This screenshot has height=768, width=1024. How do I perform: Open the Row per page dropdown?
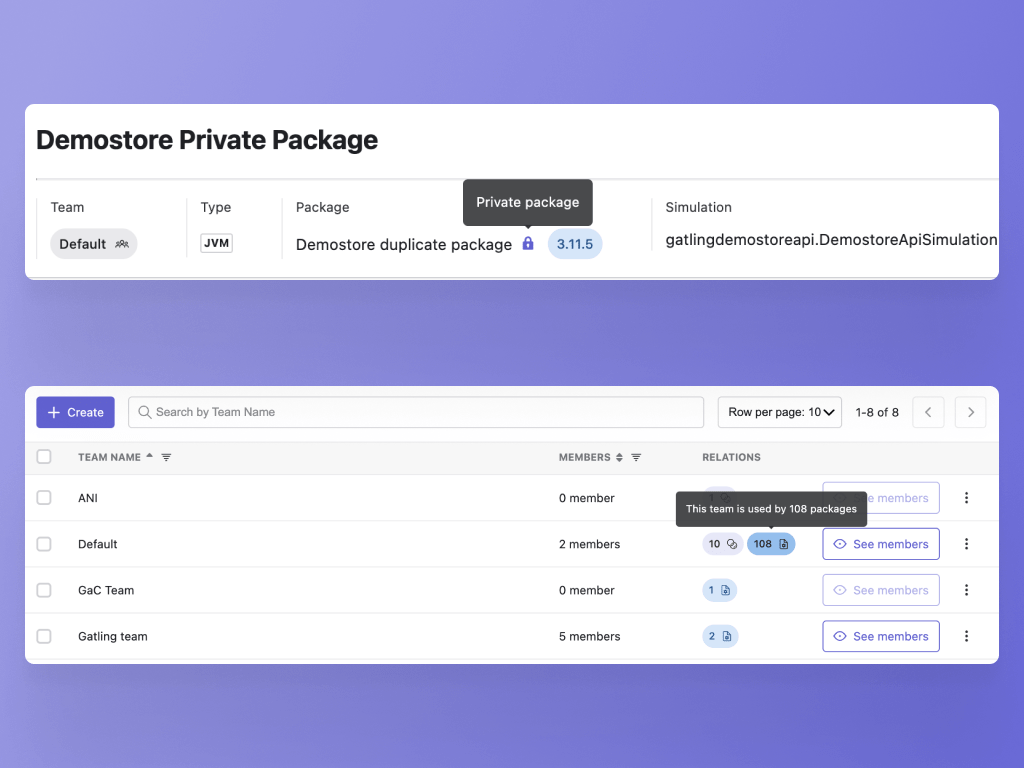click(x=780, y=412)
